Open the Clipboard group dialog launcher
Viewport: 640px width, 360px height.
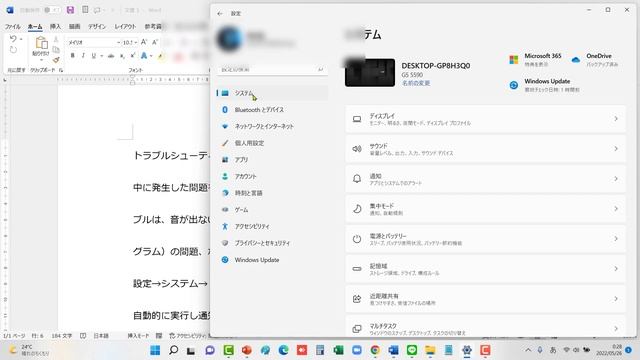(x=61, y=70)
